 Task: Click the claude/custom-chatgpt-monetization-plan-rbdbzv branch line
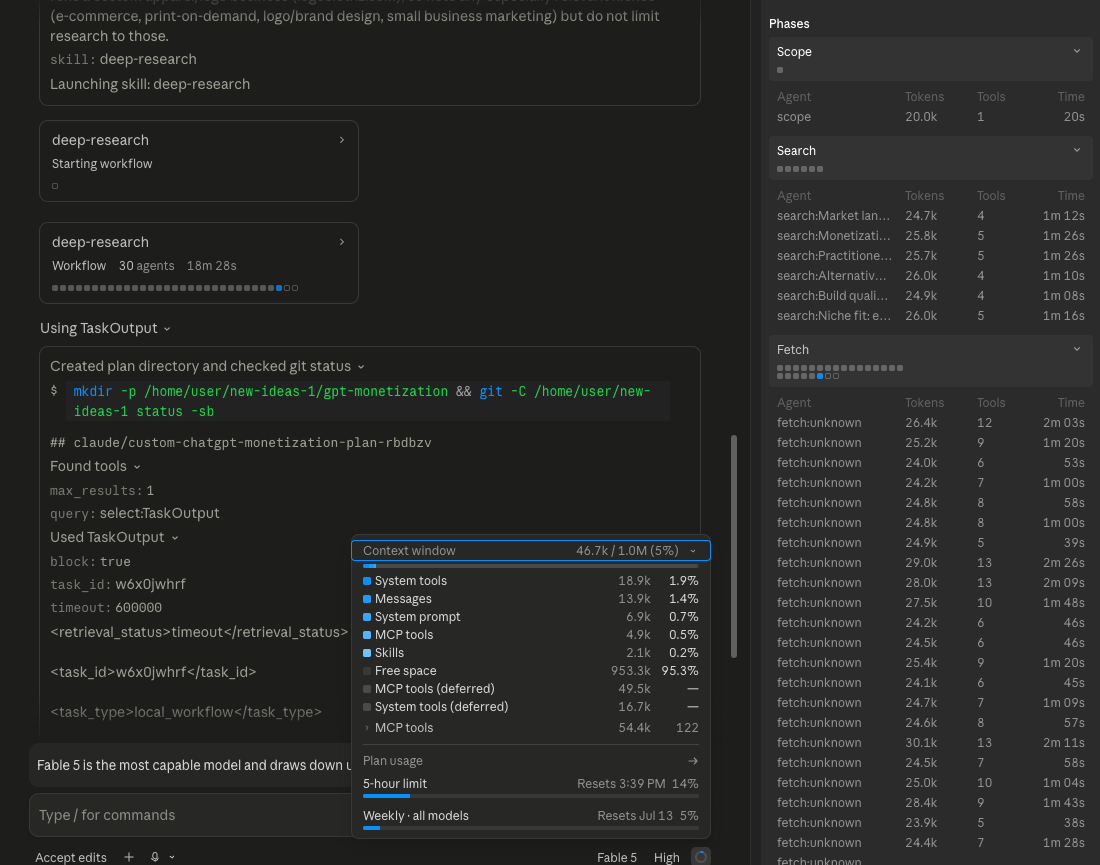point(241,443)
